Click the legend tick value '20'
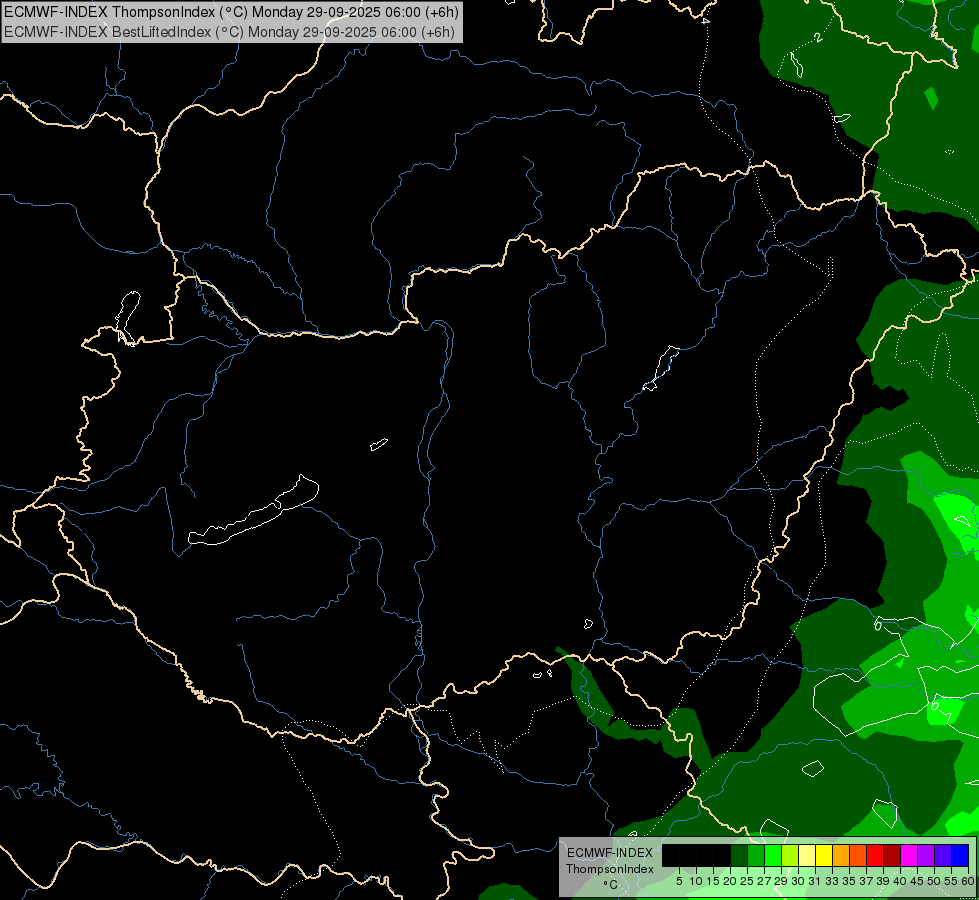The height and width of the screenshot is (900, 979). click(730, 881)
